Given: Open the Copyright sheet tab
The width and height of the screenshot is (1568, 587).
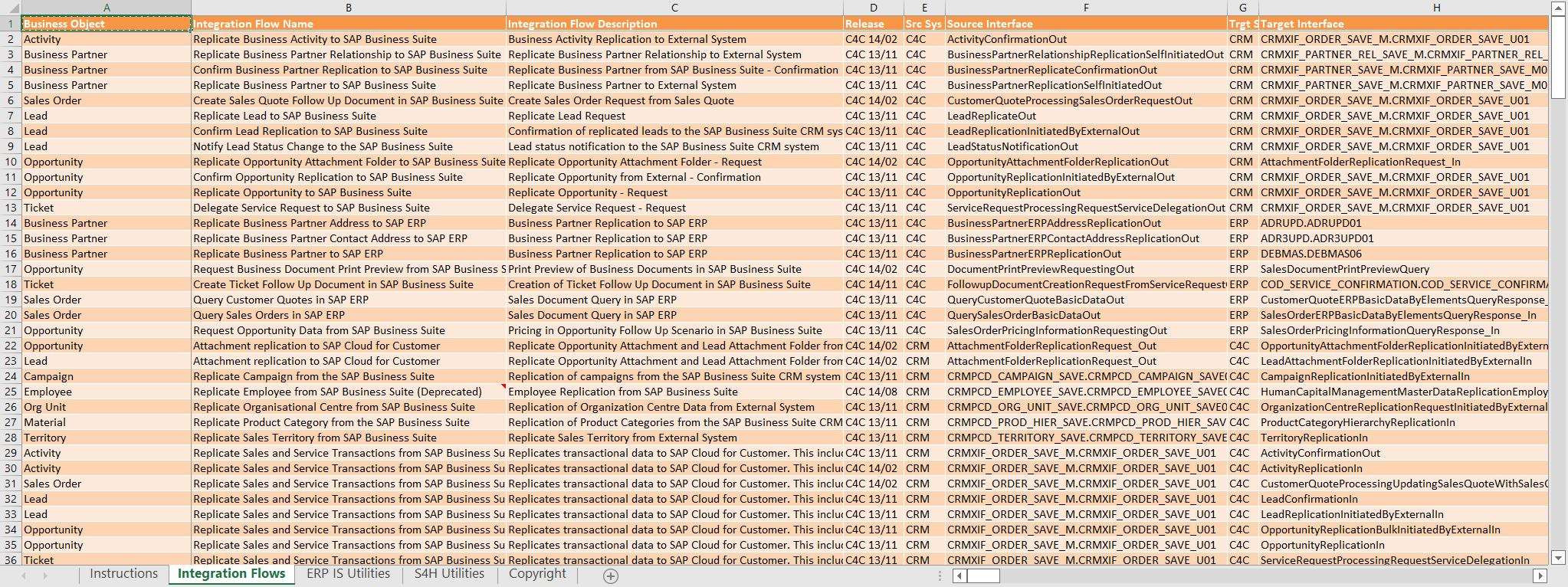Looking at the screenshot, I should click(x=537, y=574).
